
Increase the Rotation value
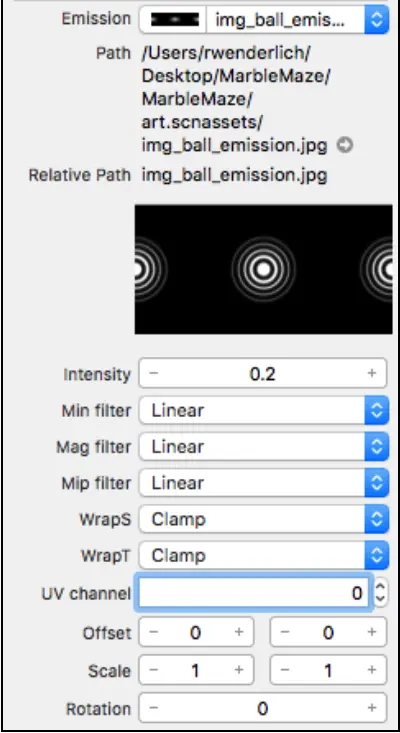tap(372, 708)
